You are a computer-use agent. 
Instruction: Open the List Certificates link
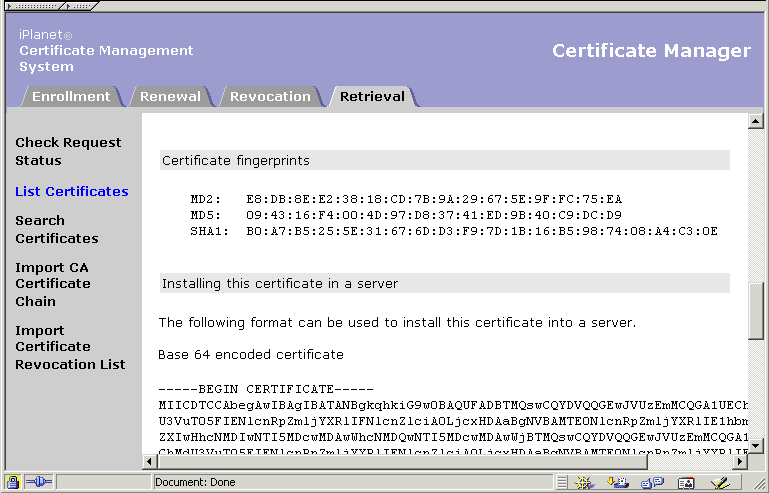pyautogui.click(x=72, y=191)
